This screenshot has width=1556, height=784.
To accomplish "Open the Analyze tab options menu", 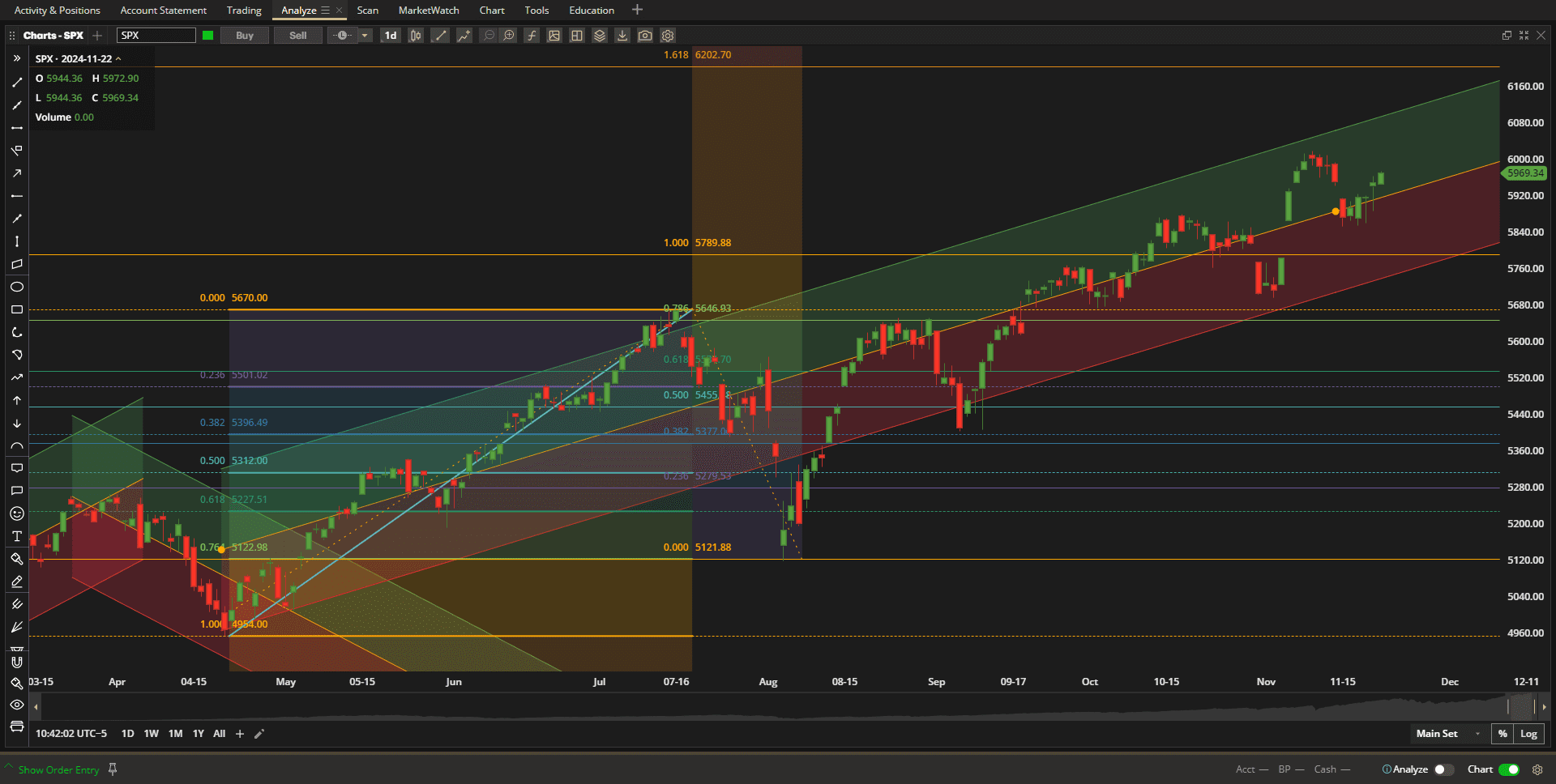I will [x=326, y=11].
